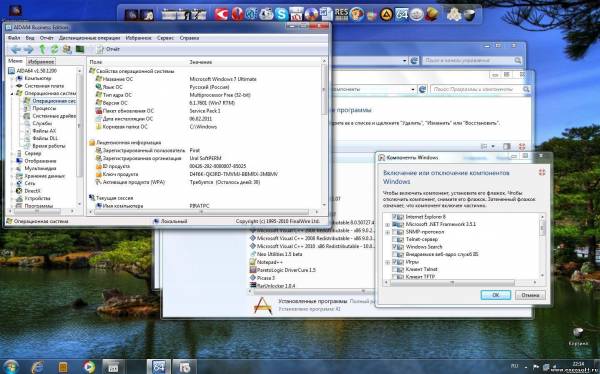Expand the Отображение tree node
Image resolution: width=600 pixels, height=374 pixels.
pyautogui.click(x=12, y=161)
